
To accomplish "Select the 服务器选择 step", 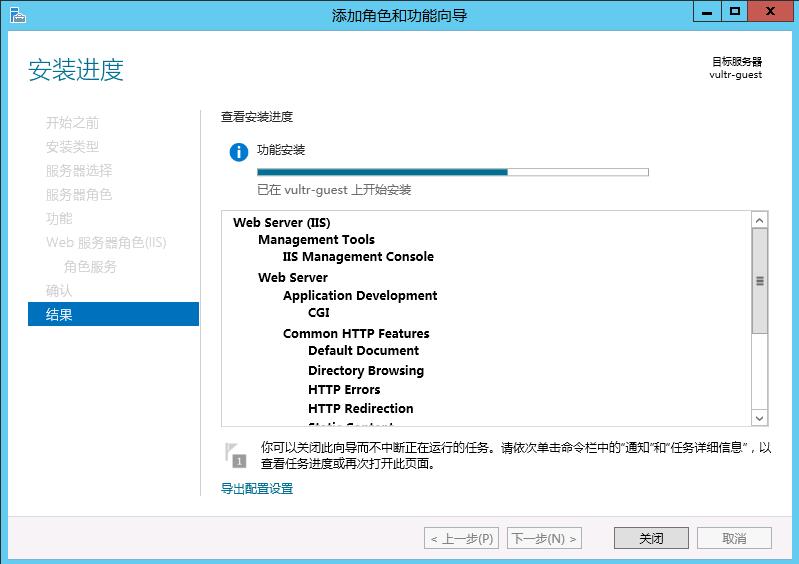I will click(78, 171).
